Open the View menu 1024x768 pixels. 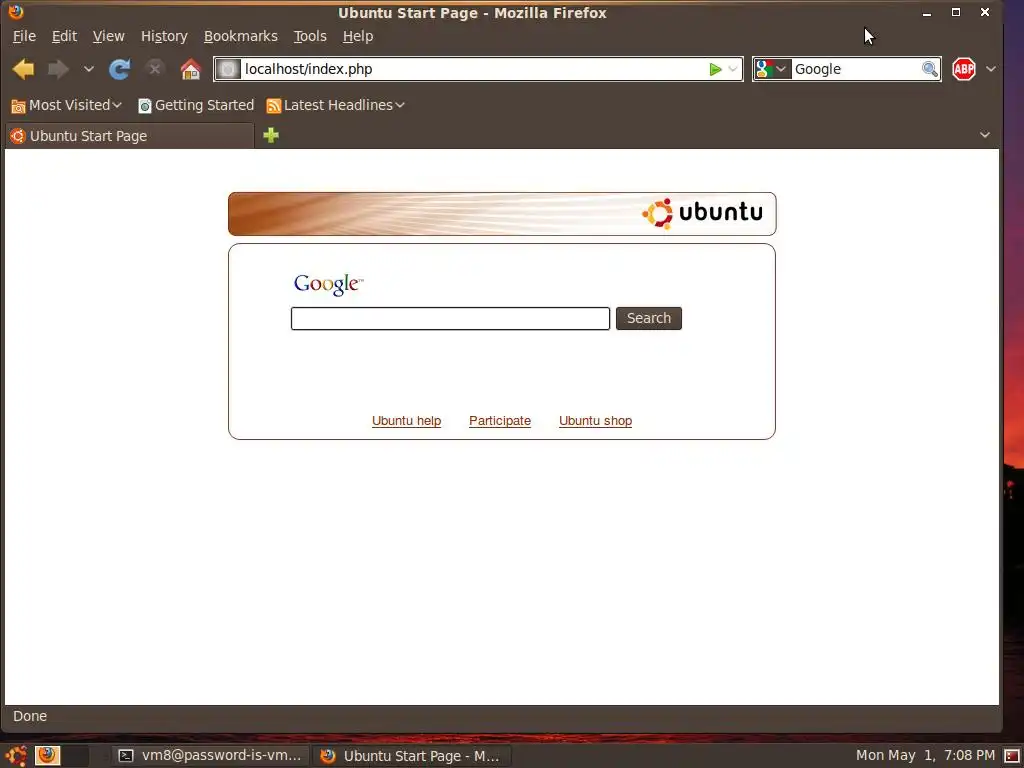[x=108, y=36]
